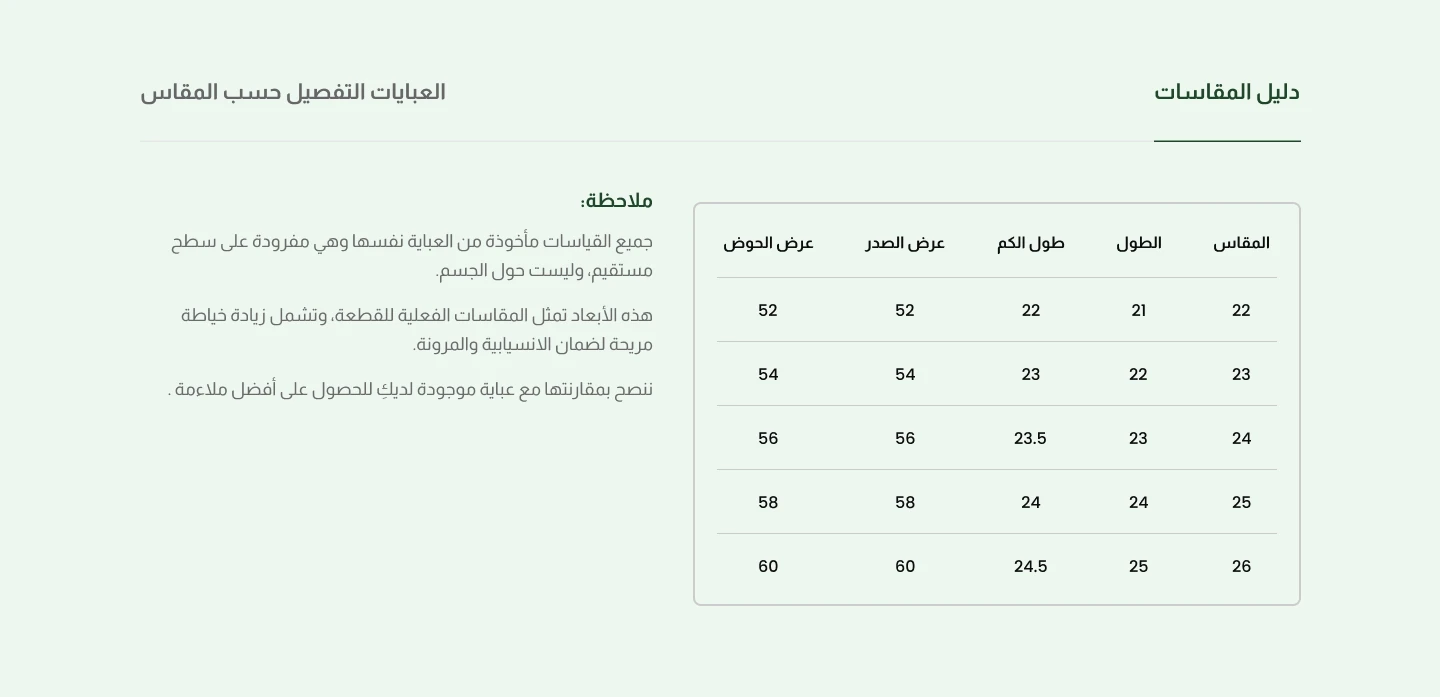Click the ملاحظة heading

pyautogui.click(x=616, y=201)
